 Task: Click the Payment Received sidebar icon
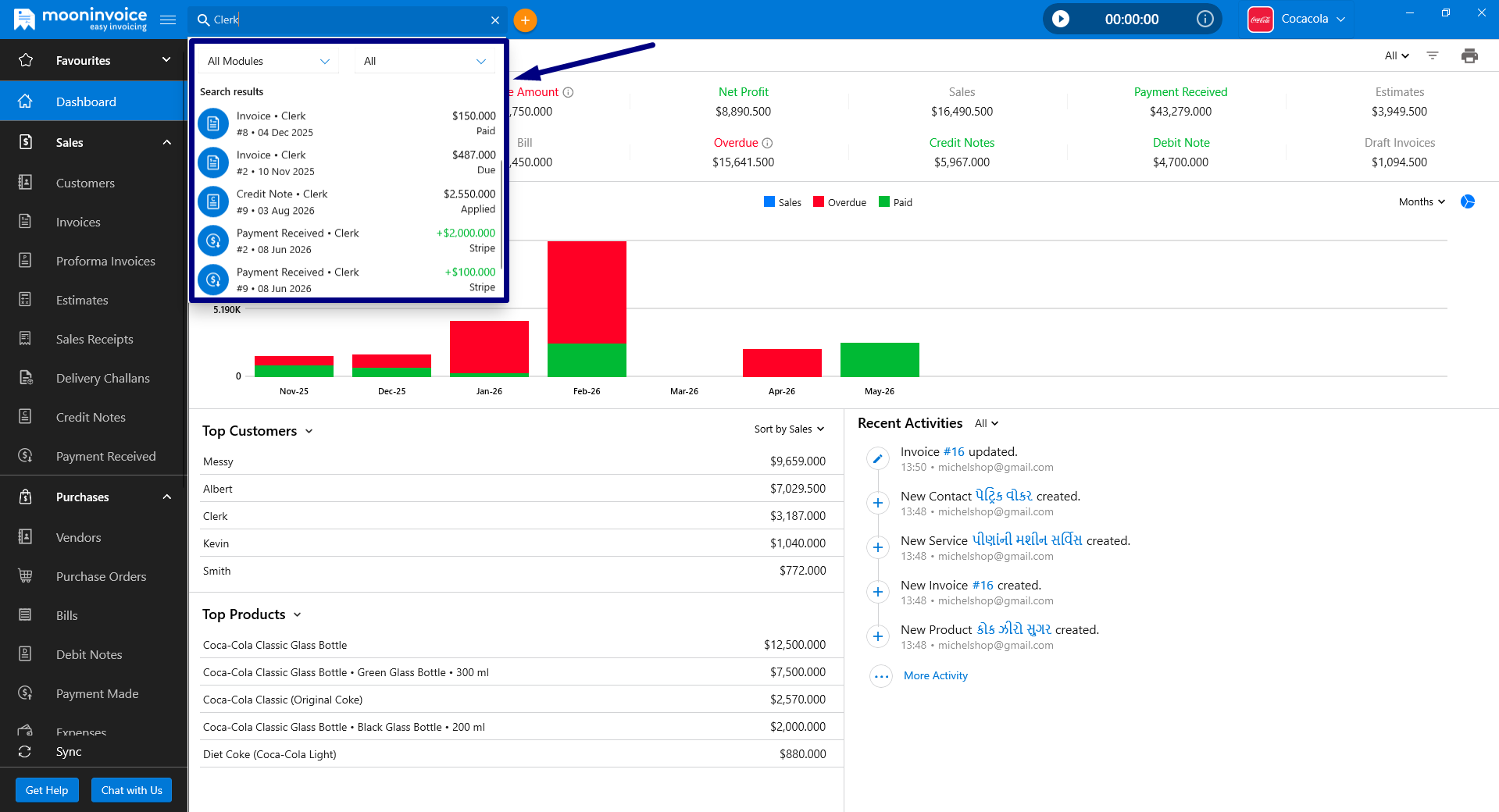(25, 456)
